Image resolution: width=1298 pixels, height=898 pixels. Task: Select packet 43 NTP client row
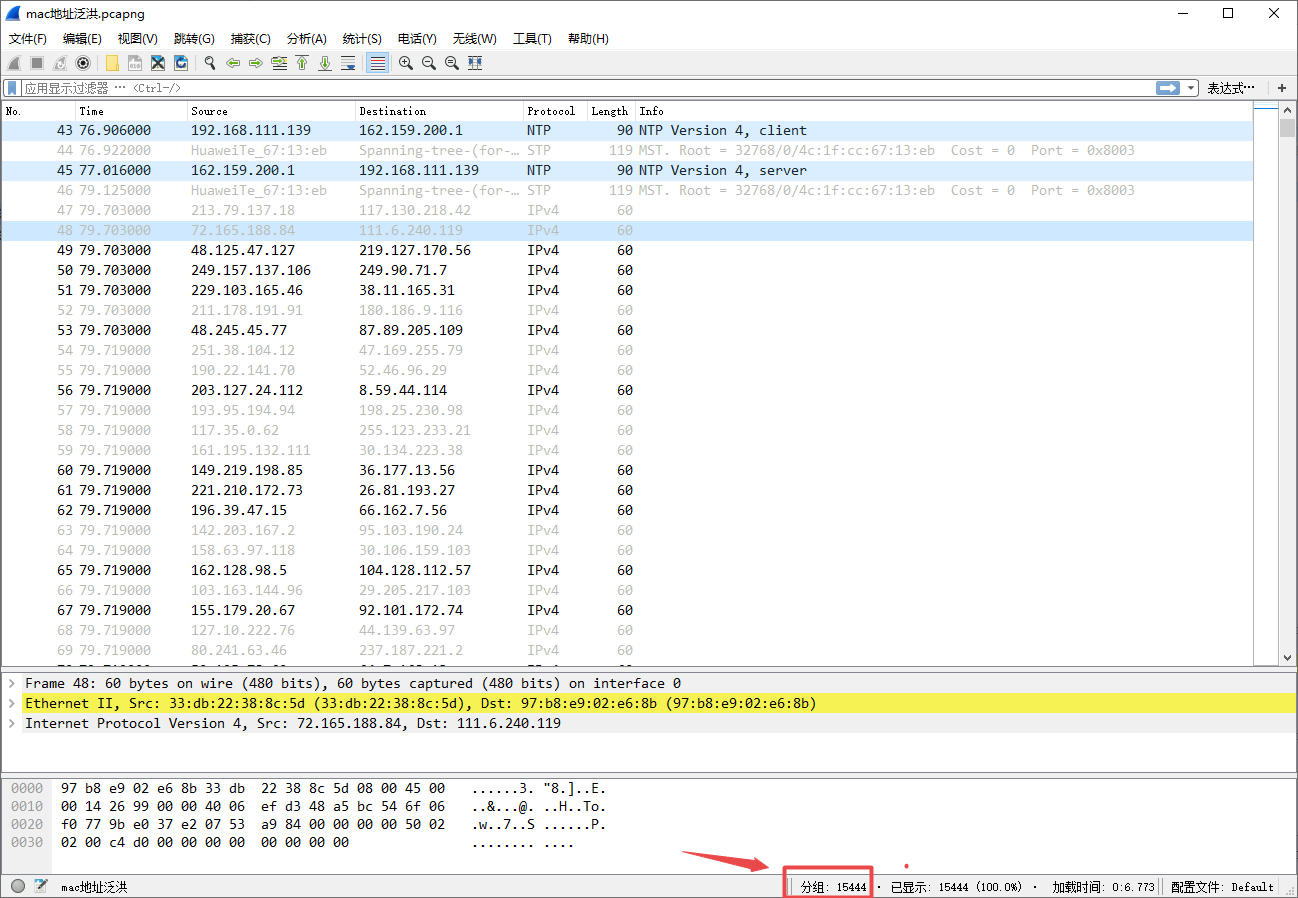pos(627,130)
